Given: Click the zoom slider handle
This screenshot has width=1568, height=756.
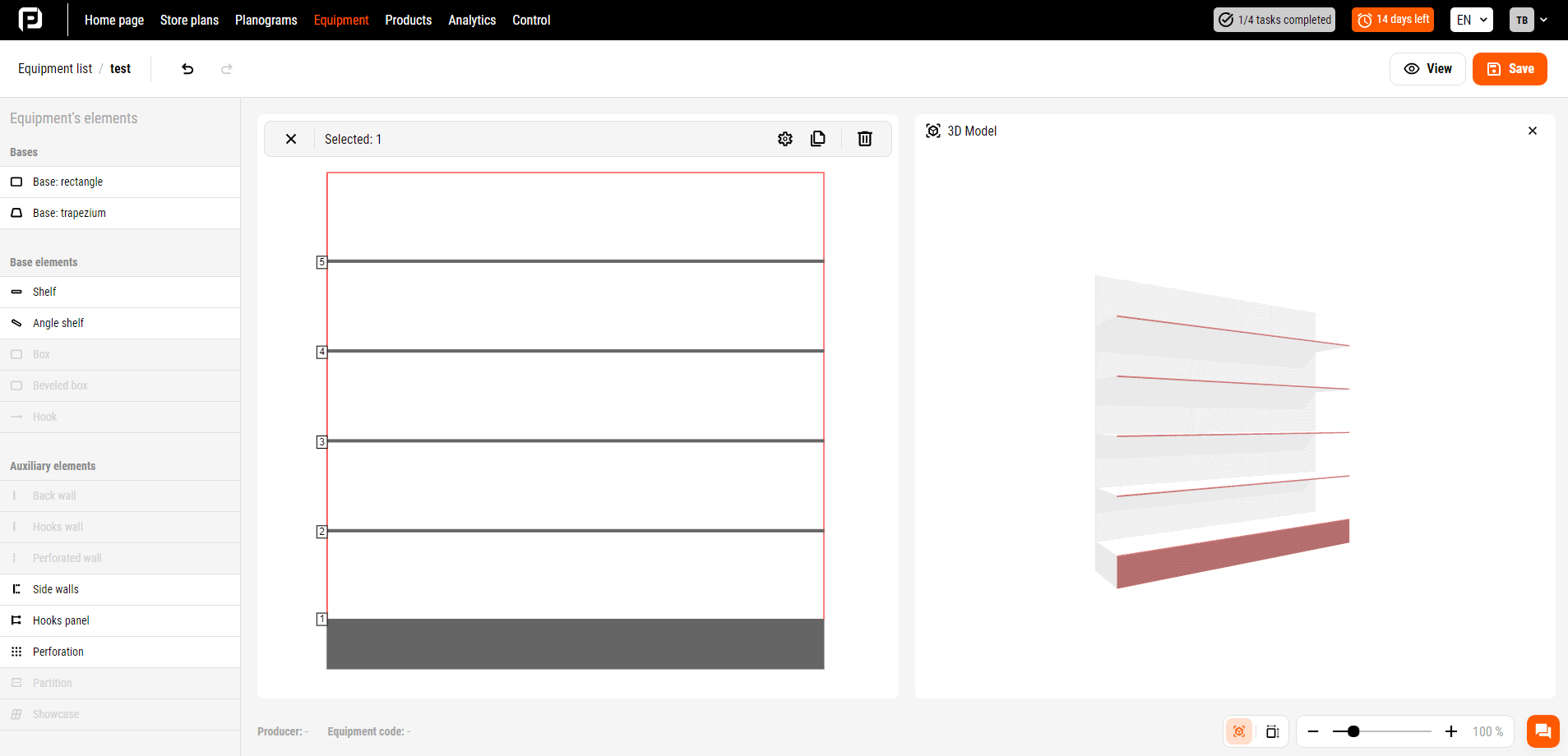Looking at the screenshot, I should (x=1353, y=731).
